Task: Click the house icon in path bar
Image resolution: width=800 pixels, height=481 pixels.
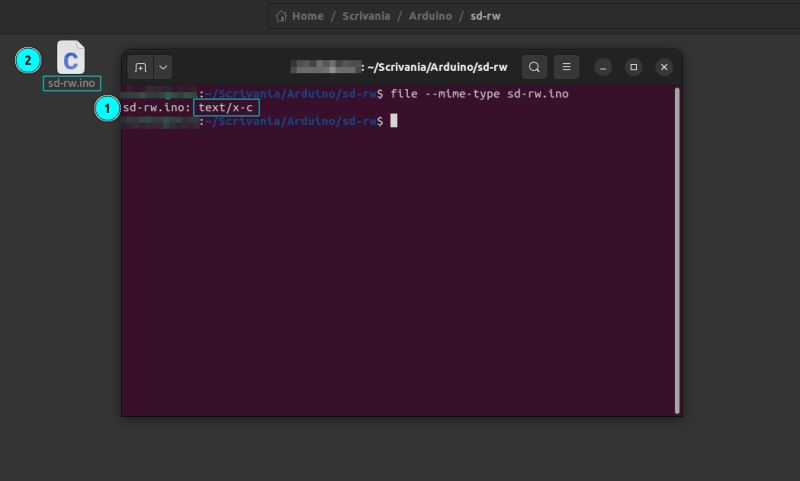Action: 281,16
